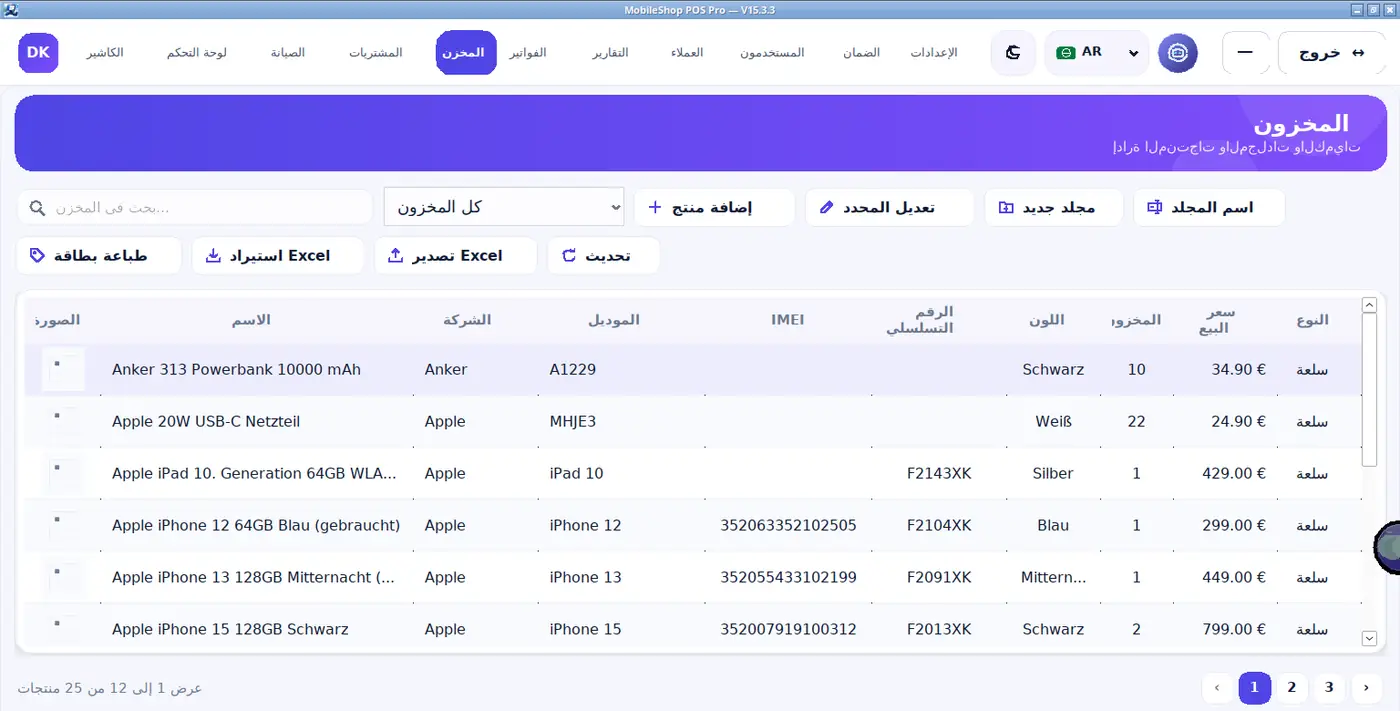The image size is (1400, 711).
Task: Click the table scrollbar down arrow
Action: point(1370,638)
